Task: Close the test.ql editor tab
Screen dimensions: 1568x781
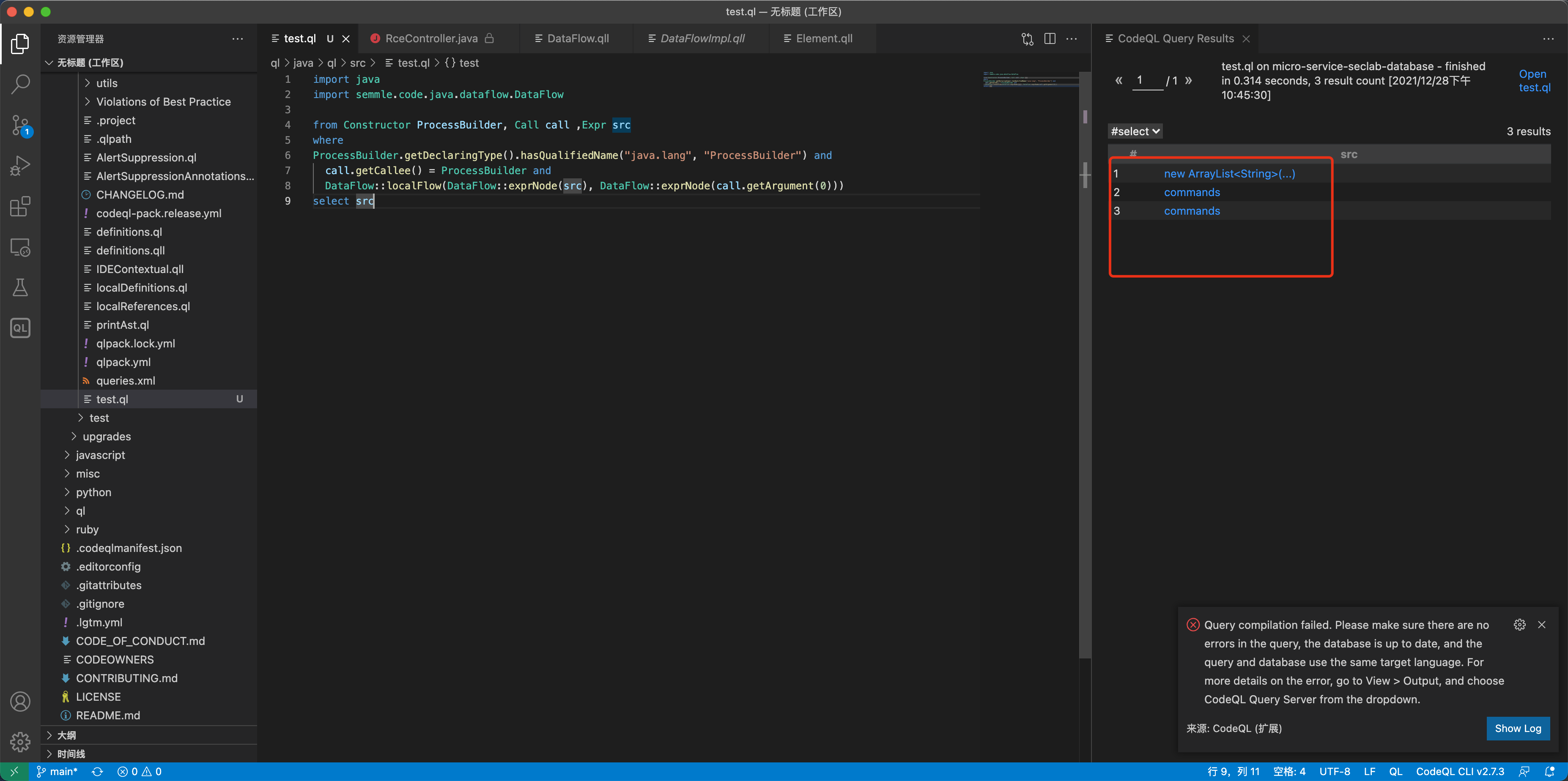Action: click(x=346, y=39)
